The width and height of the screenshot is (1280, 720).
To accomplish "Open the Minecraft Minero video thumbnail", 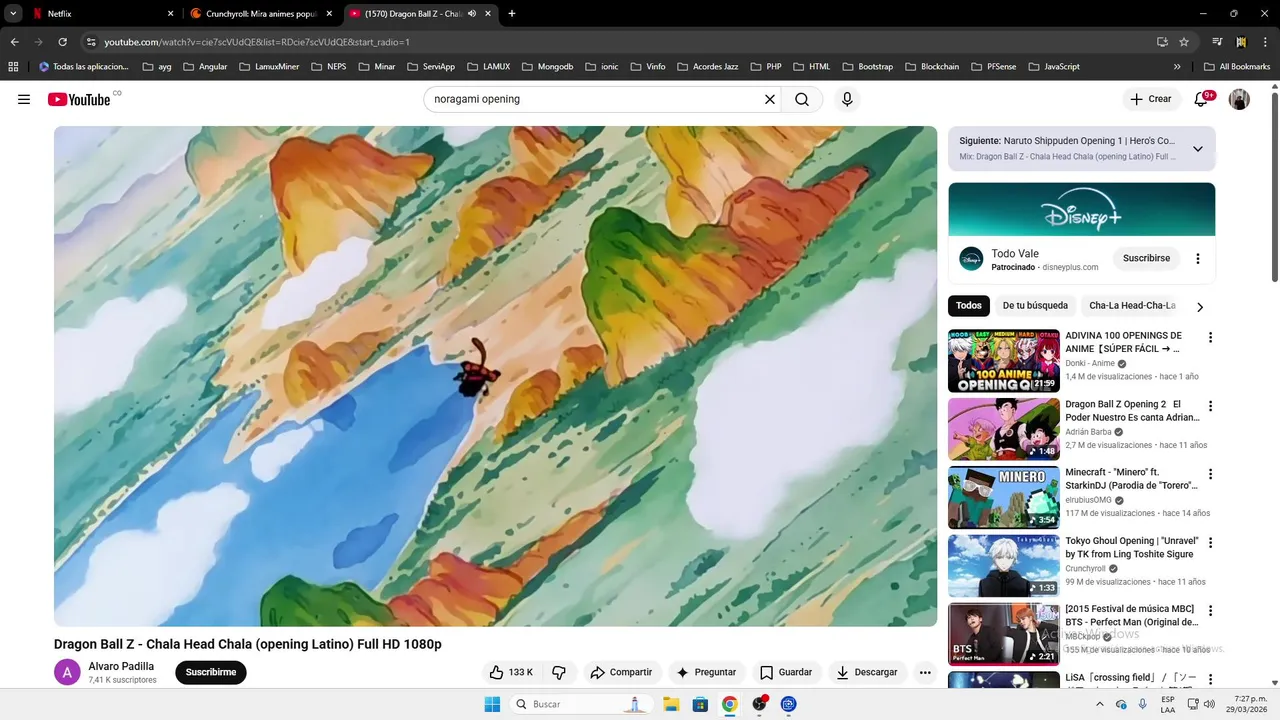I will coord(1003,497).
